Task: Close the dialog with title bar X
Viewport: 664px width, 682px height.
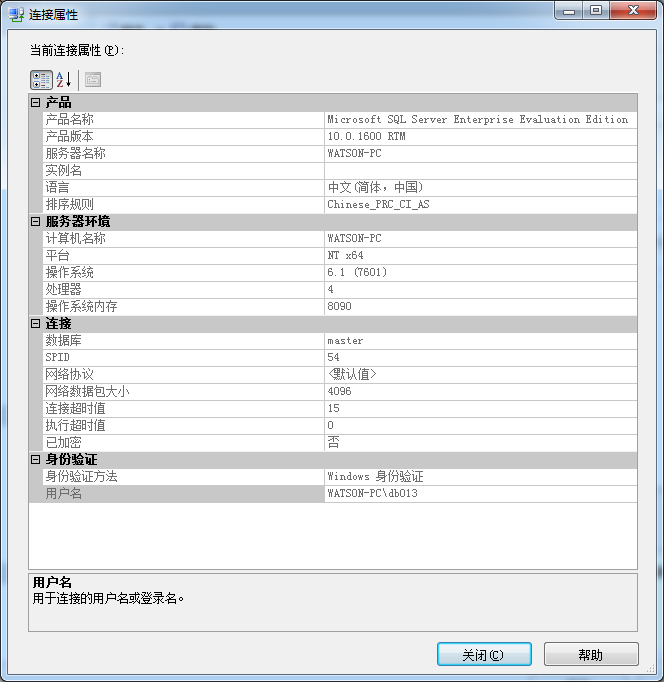Action: click(633, 11)
